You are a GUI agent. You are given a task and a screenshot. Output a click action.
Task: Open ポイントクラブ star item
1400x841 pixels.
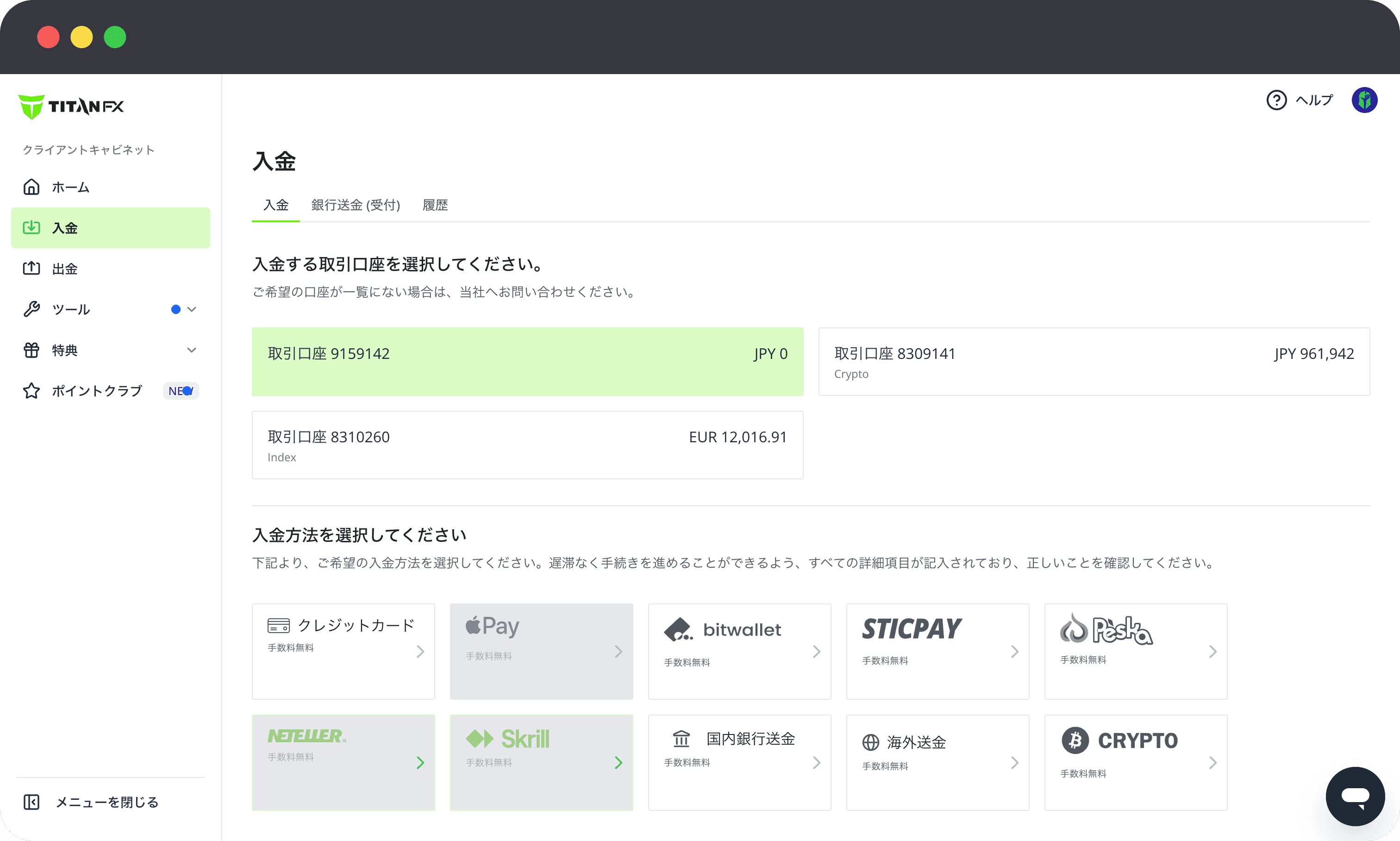96,390
